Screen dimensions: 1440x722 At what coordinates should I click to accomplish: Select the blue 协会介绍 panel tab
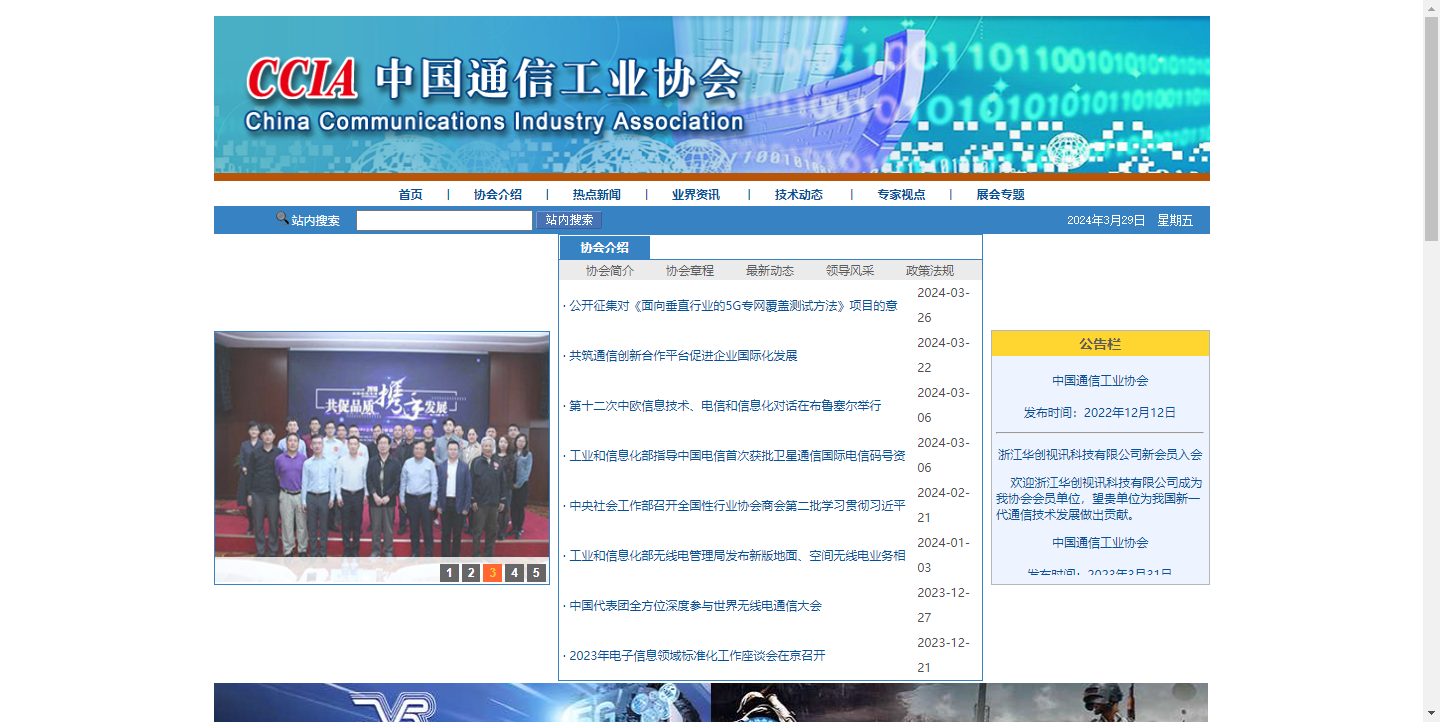pyautogui.click(x=605, y=248)
